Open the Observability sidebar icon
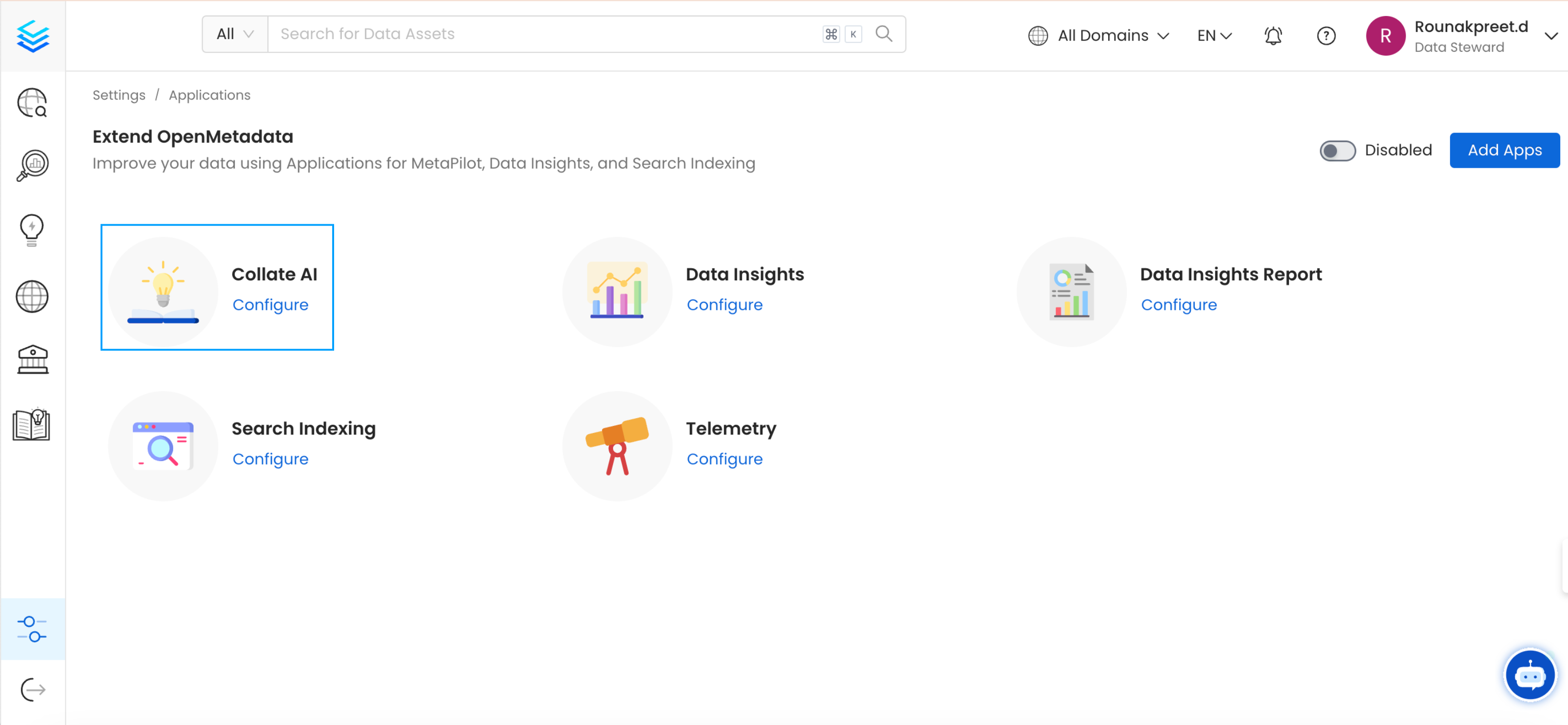This screenshot has height=725, width=1568. click(32, 166)
